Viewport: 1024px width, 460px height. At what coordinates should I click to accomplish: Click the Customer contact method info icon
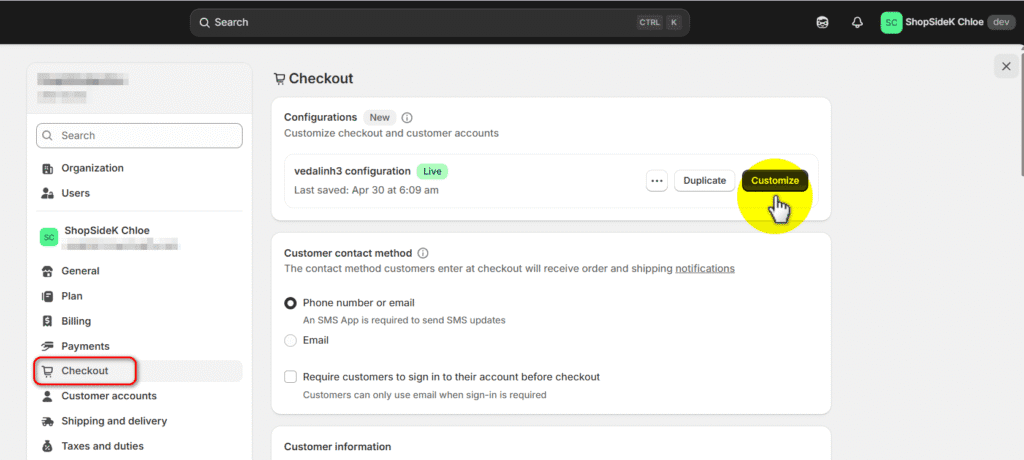click(423, 253)
